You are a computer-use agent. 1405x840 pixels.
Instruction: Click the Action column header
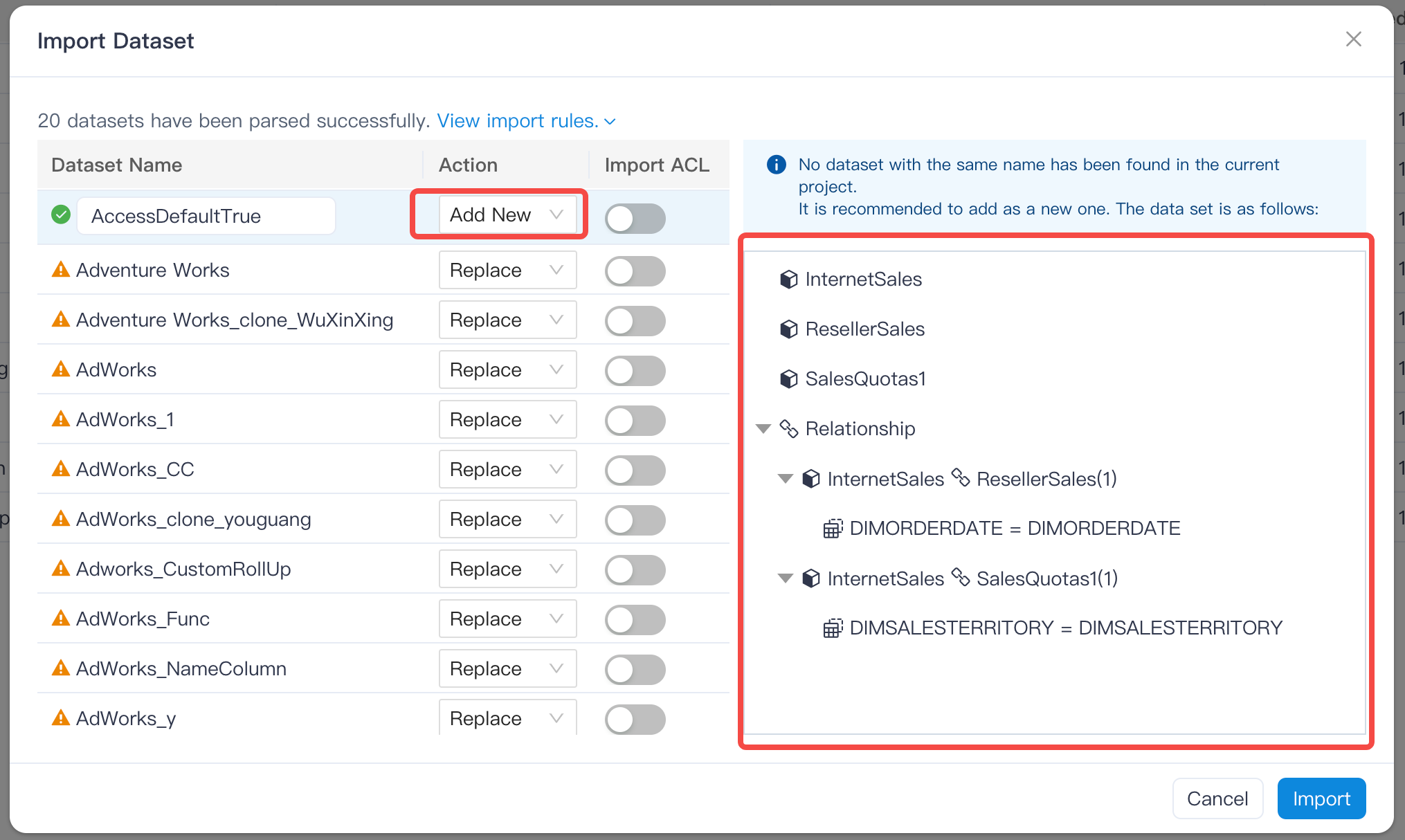[469, 165]
